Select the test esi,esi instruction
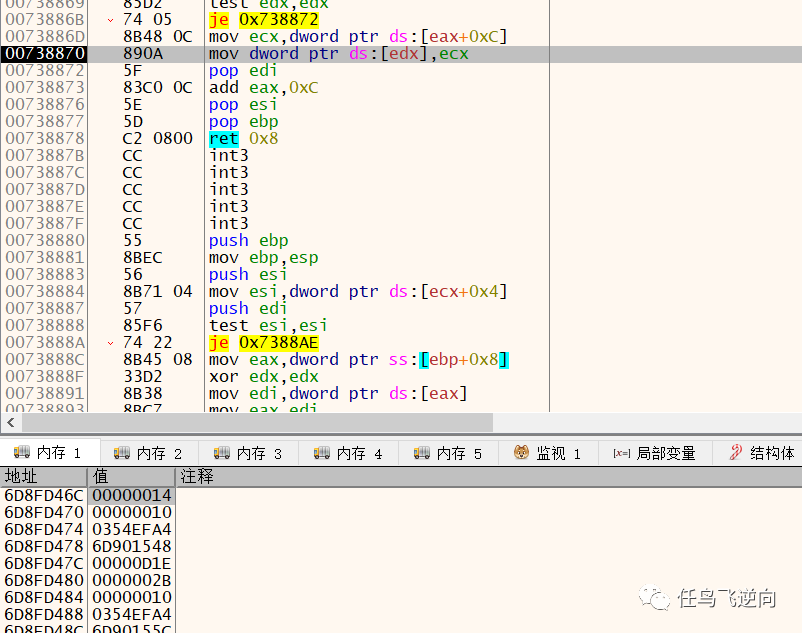Image resolution: width=802 pixels, height=633 pixels. pos(269,326)
